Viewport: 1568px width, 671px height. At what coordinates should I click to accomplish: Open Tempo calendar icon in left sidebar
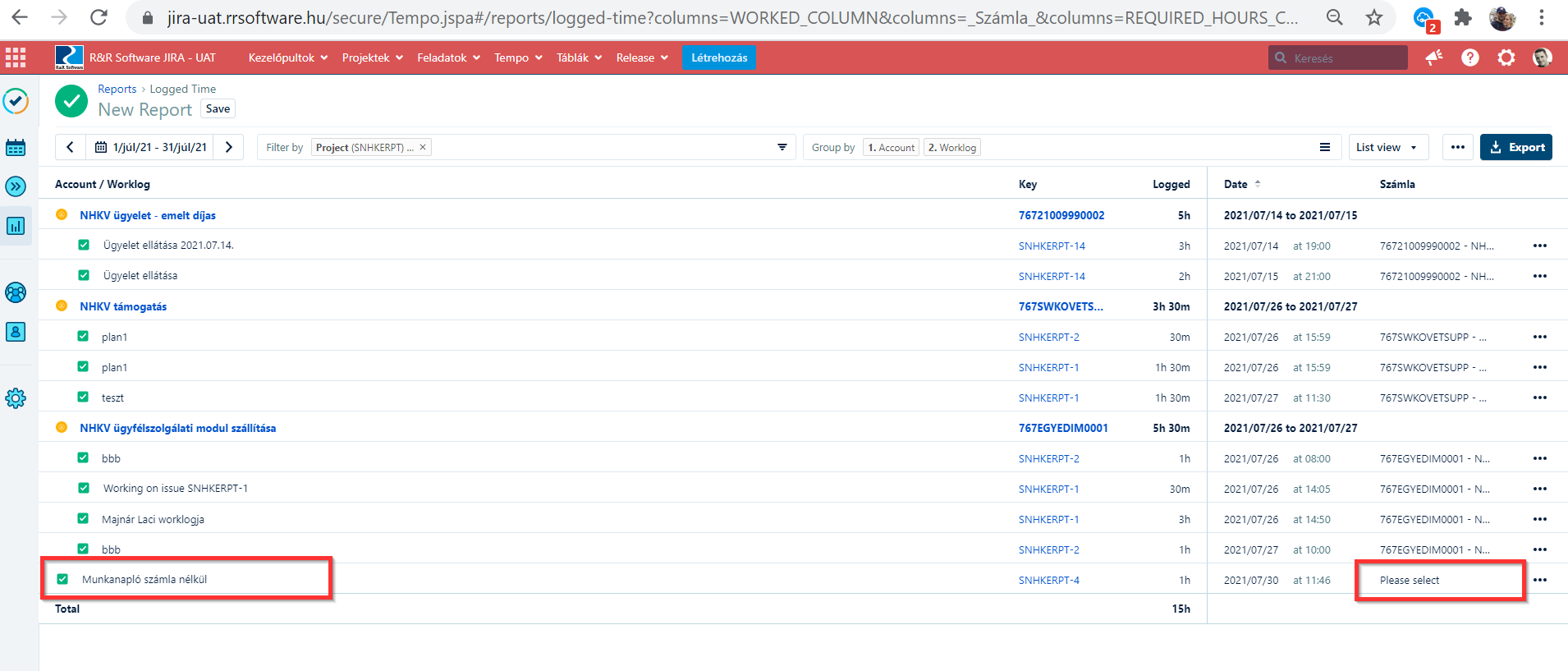[16, 148]
